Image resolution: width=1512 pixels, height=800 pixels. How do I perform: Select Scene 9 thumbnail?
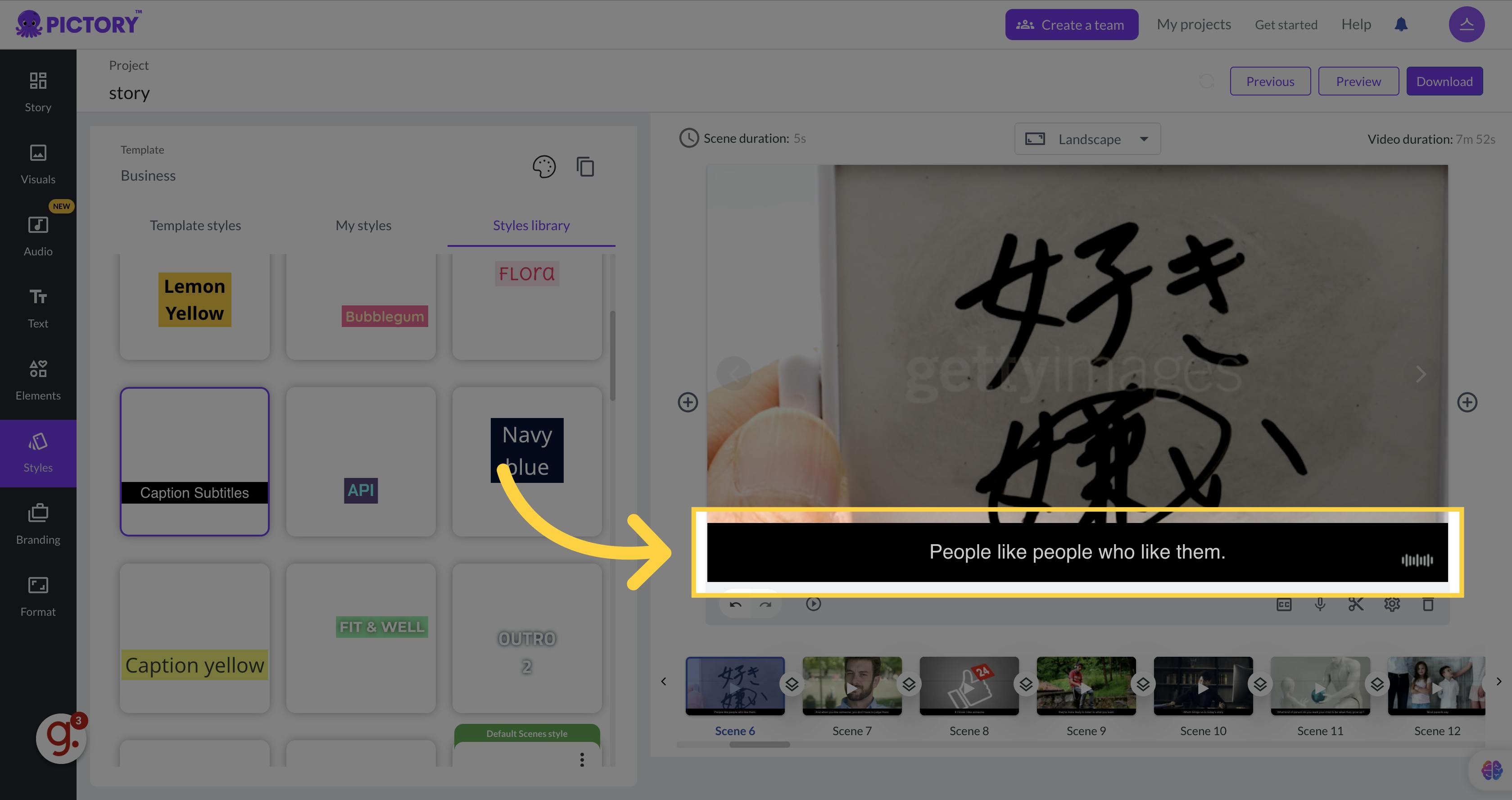(1086, 686)
